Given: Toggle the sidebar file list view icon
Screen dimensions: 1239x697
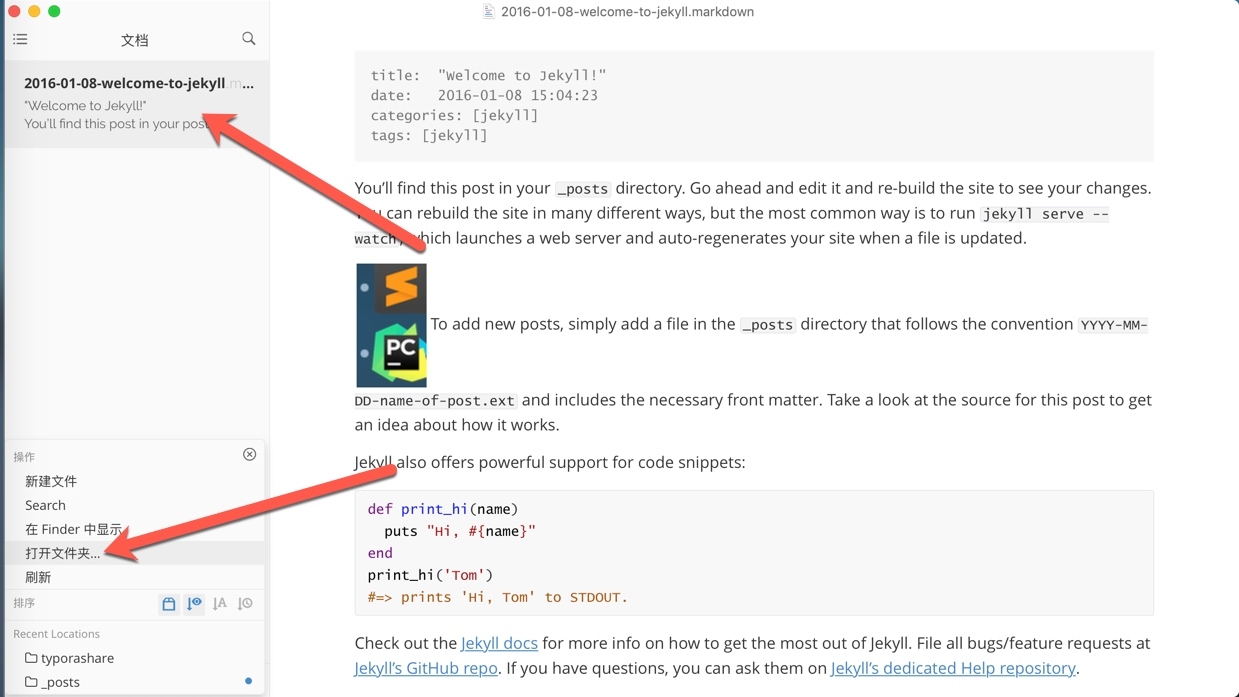Looking at the screenshot, I should [x=20, y=40].
